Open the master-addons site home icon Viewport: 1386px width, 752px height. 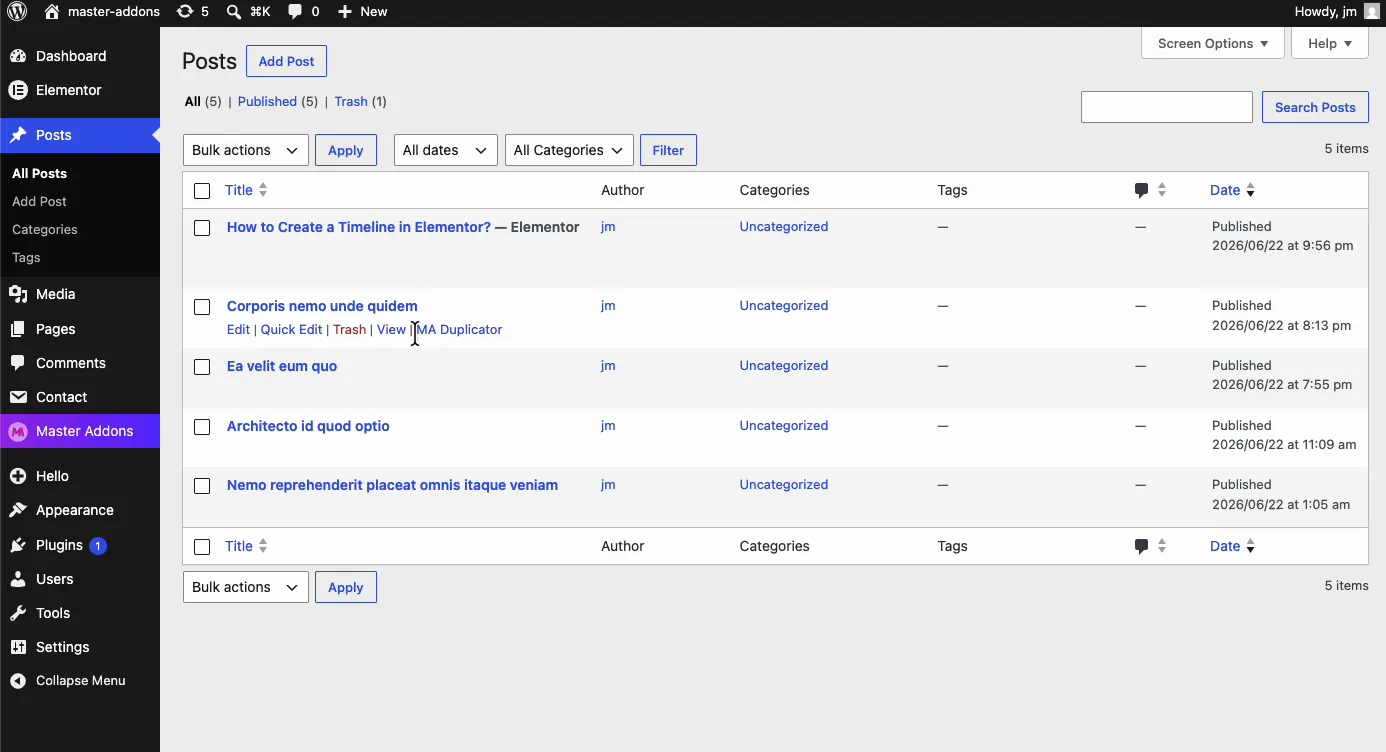[52, 12]
